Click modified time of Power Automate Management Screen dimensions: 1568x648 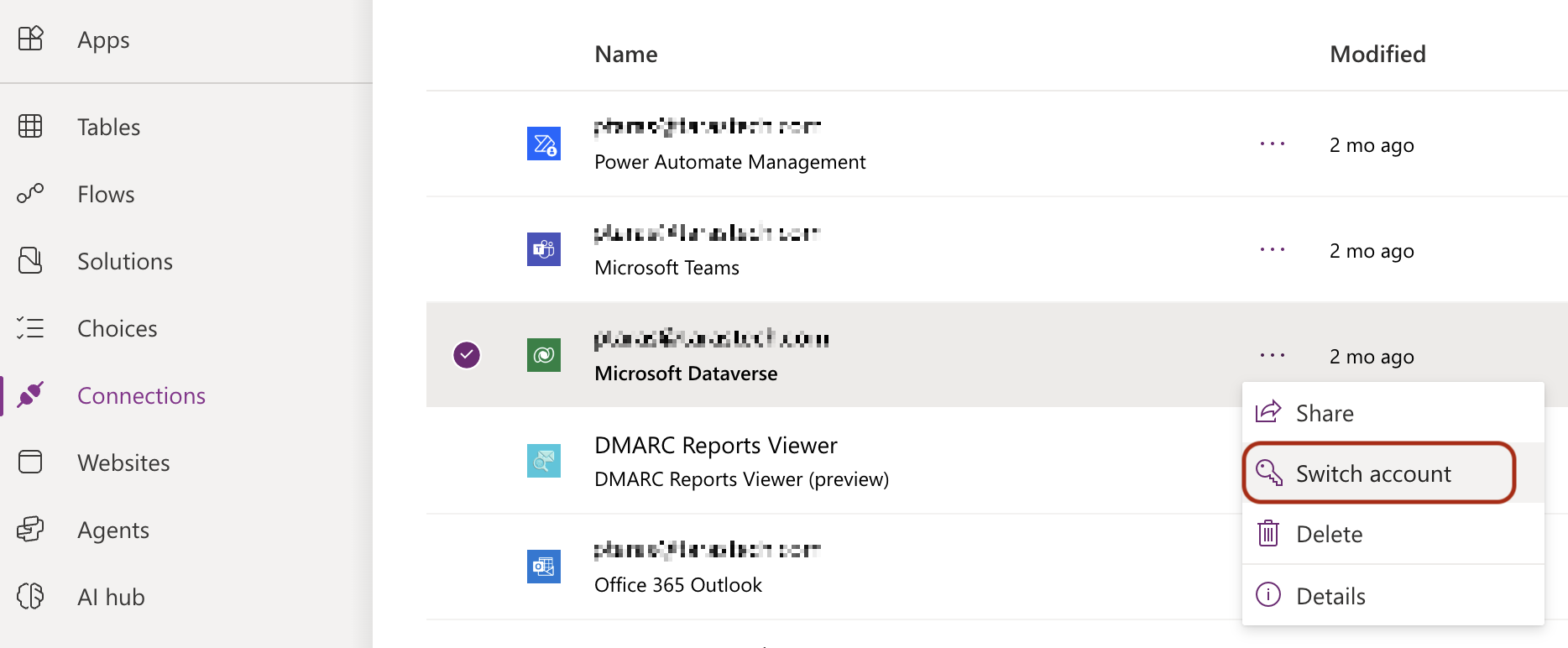[x=1372, y=145]
